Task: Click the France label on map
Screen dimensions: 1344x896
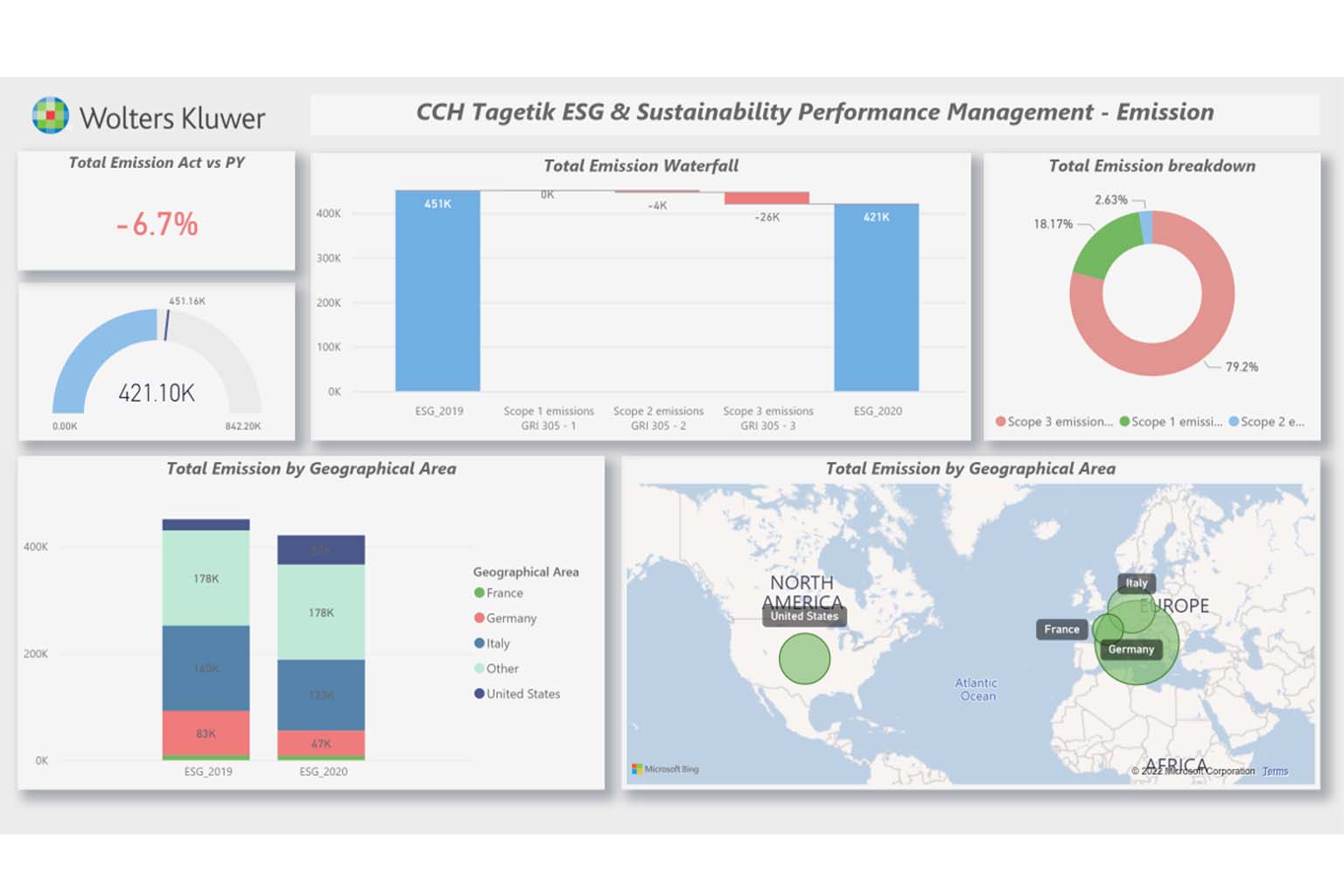Action: pyautogui.click(x=1060, y=629)
